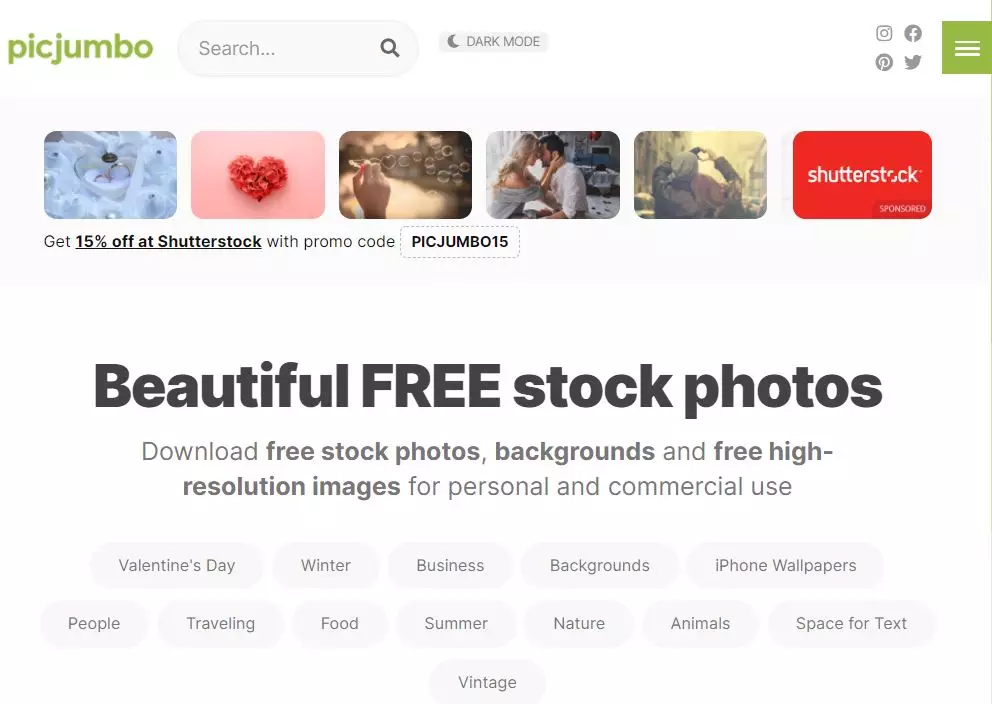The width and height of the screenshot is (992, 704).
Task: Select the Valentine's Day category
Action: tap(177, 565)
